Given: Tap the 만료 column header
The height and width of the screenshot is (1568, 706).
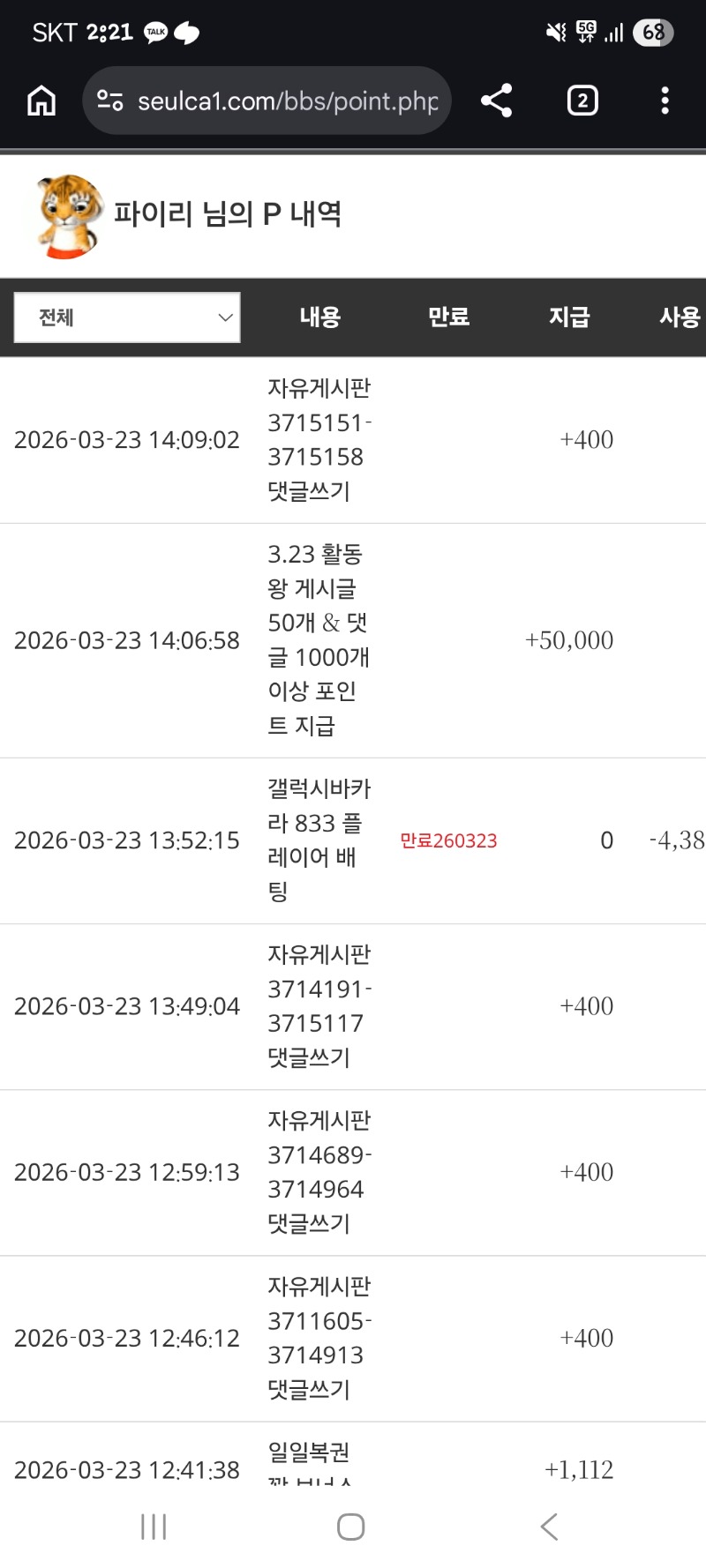Looking at the screenshot, I should (x=448, y=317).
